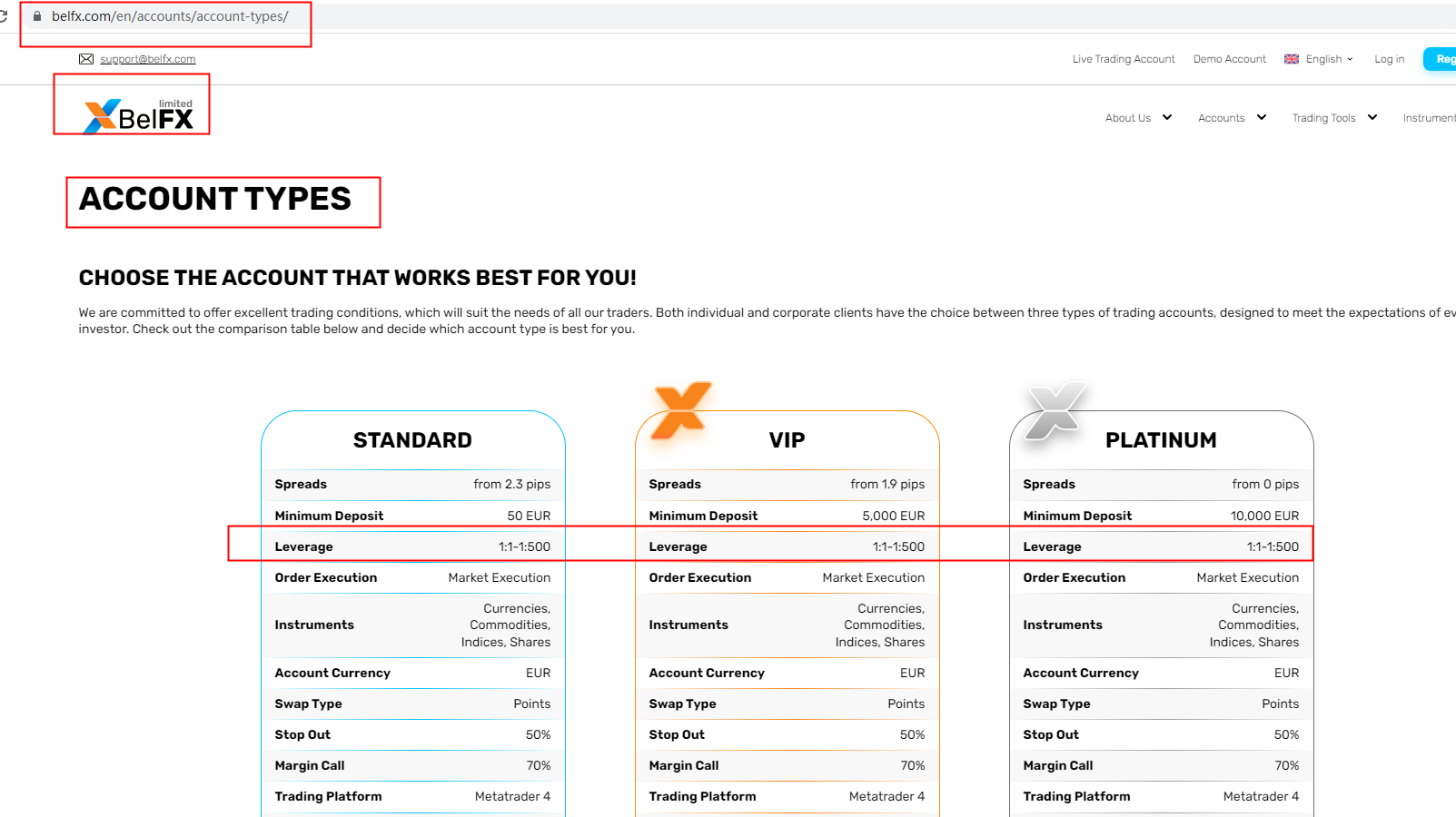Click the Standard card Instruments list value

[x=506, y=625]
